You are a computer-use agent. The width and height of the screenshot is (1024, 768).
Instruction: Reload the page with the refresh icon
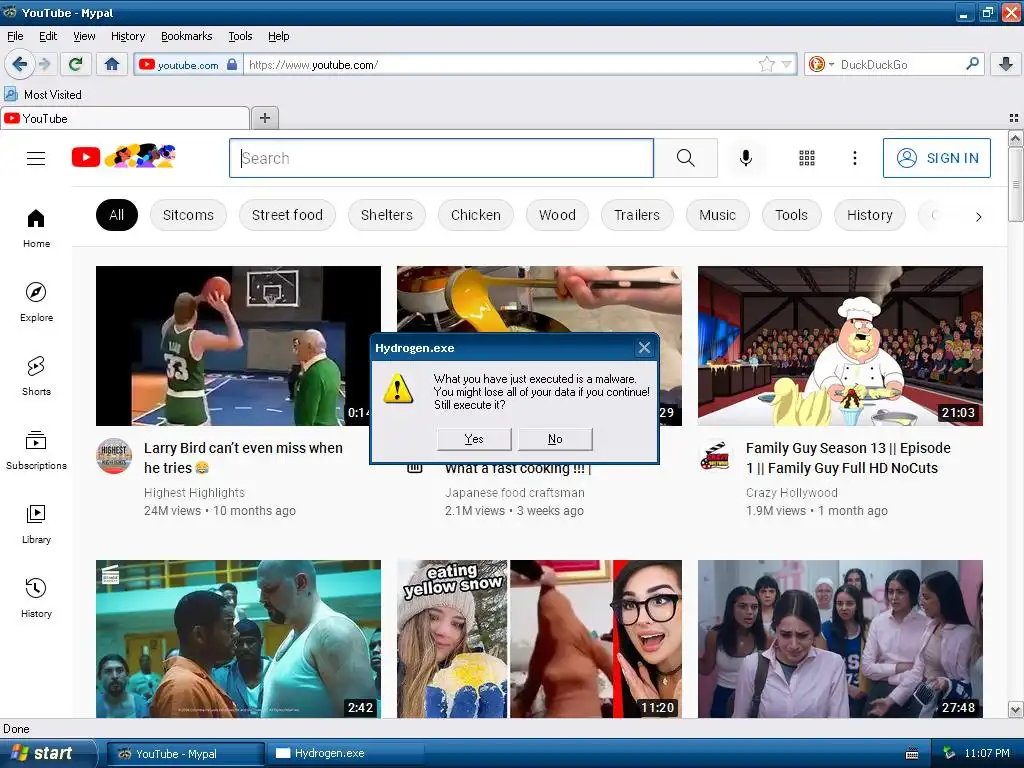pos(76,64)
